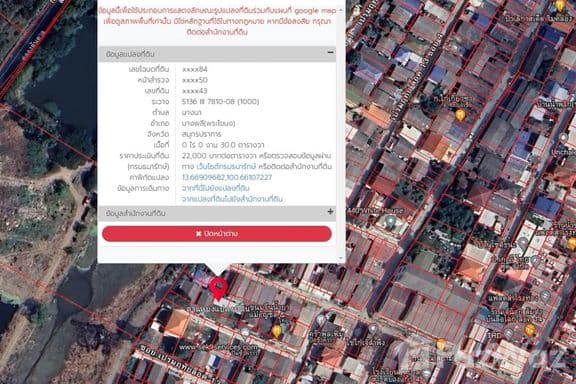Image resolution: width=576 pixels, height=384 pixels.
Task: Select the province value สมุทรปราการ
Action: point(201,134)
